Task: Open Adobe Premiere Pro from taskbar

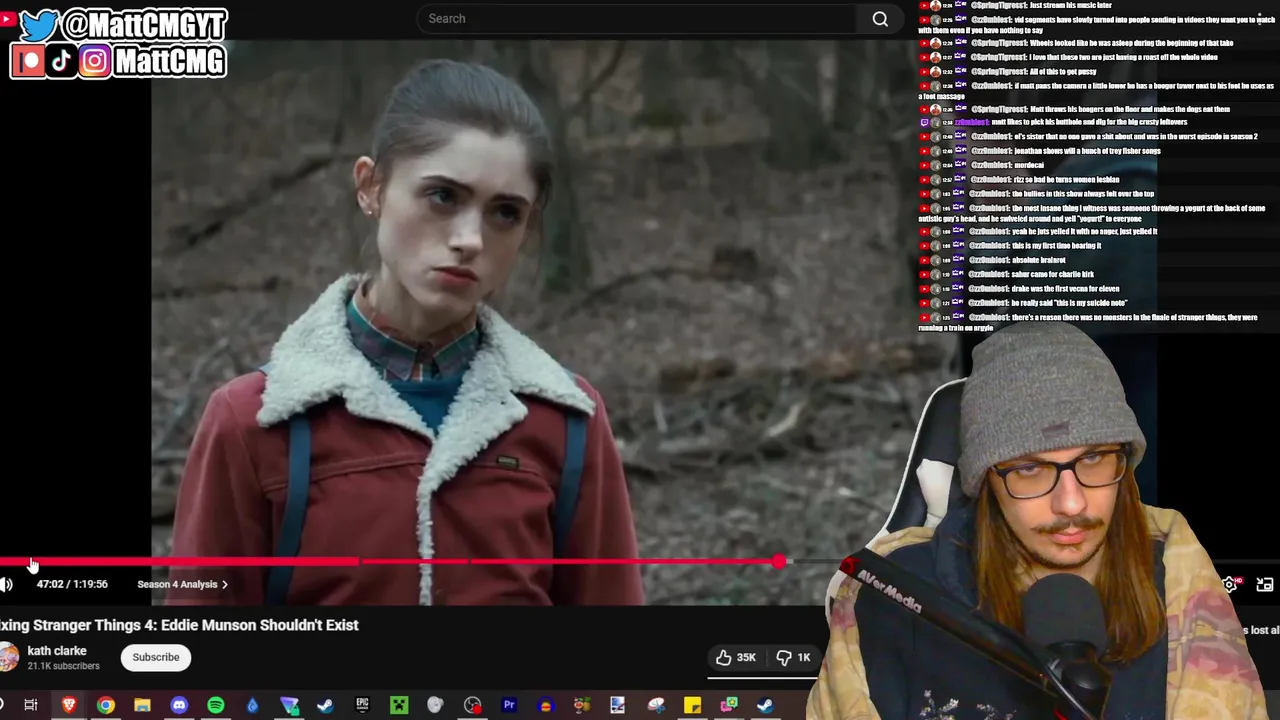Action: pos(509,706)
